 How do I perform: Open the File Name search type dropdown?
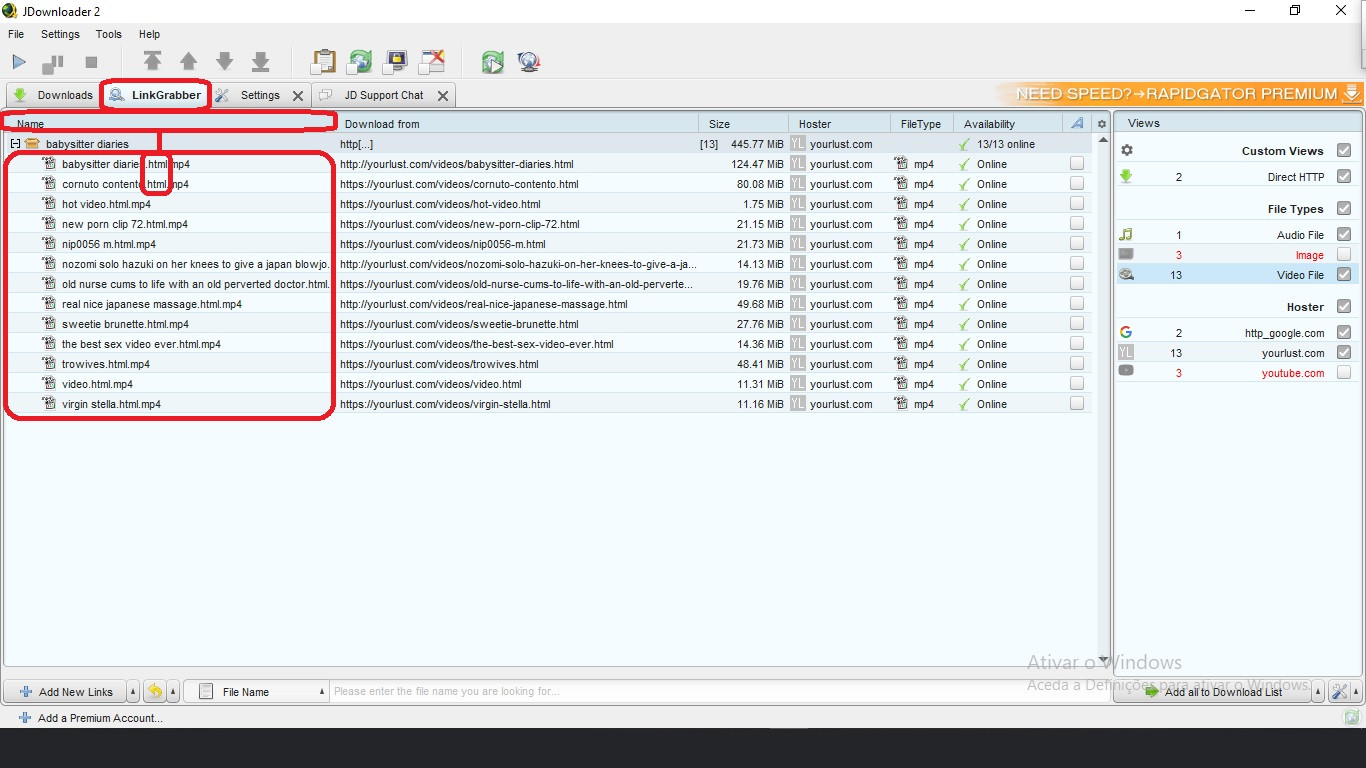pos(258,691)
